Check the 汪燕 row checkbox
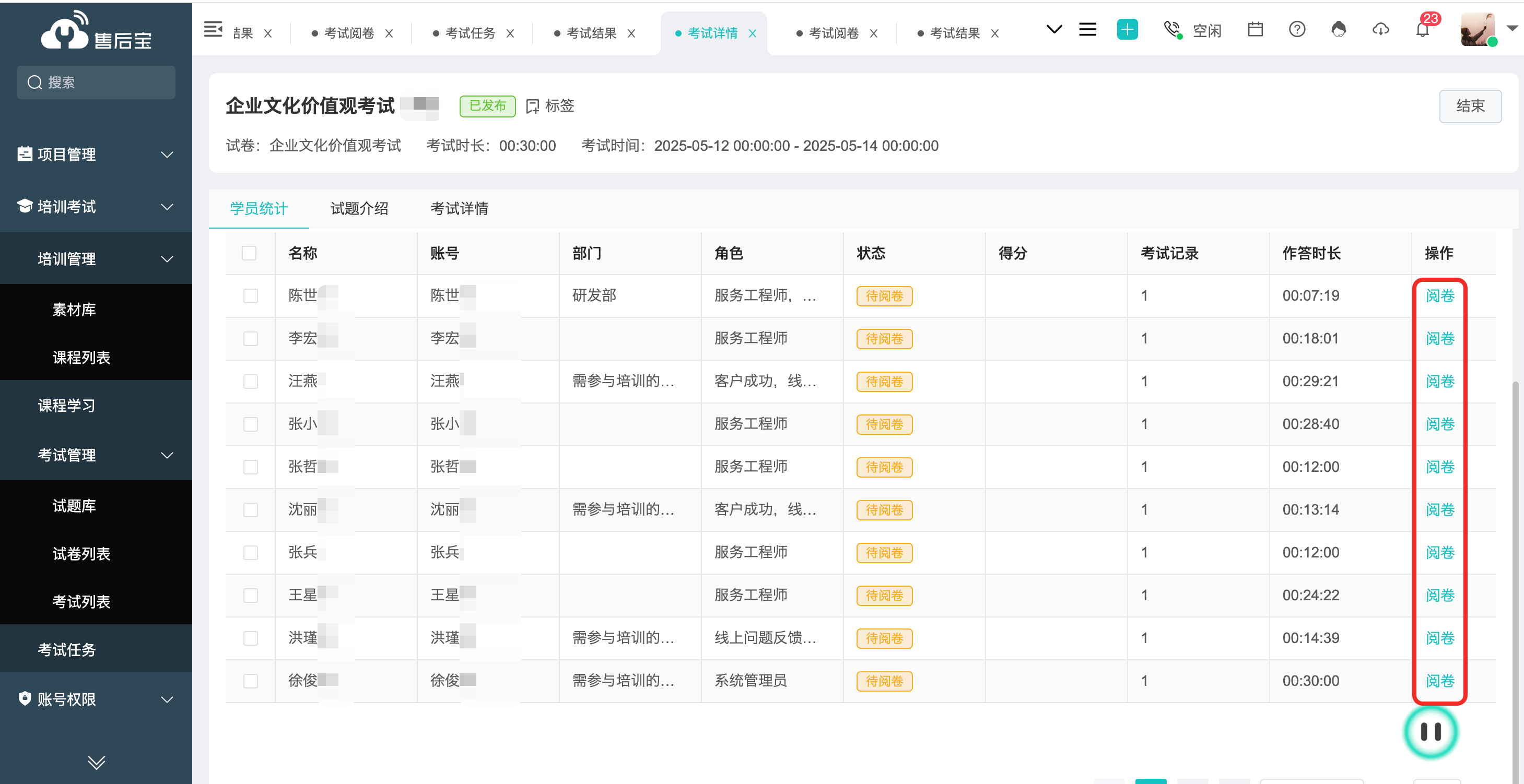The image size is (1524, 784). click(250, 382)
